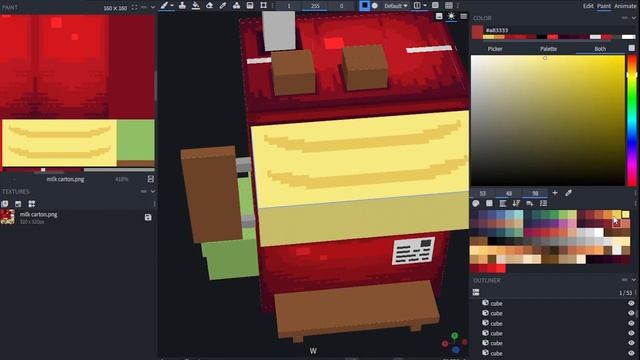Select the Color Picker eyedropper tool
The width and height of the screenshot is (640, 360).
click(223, 5)
